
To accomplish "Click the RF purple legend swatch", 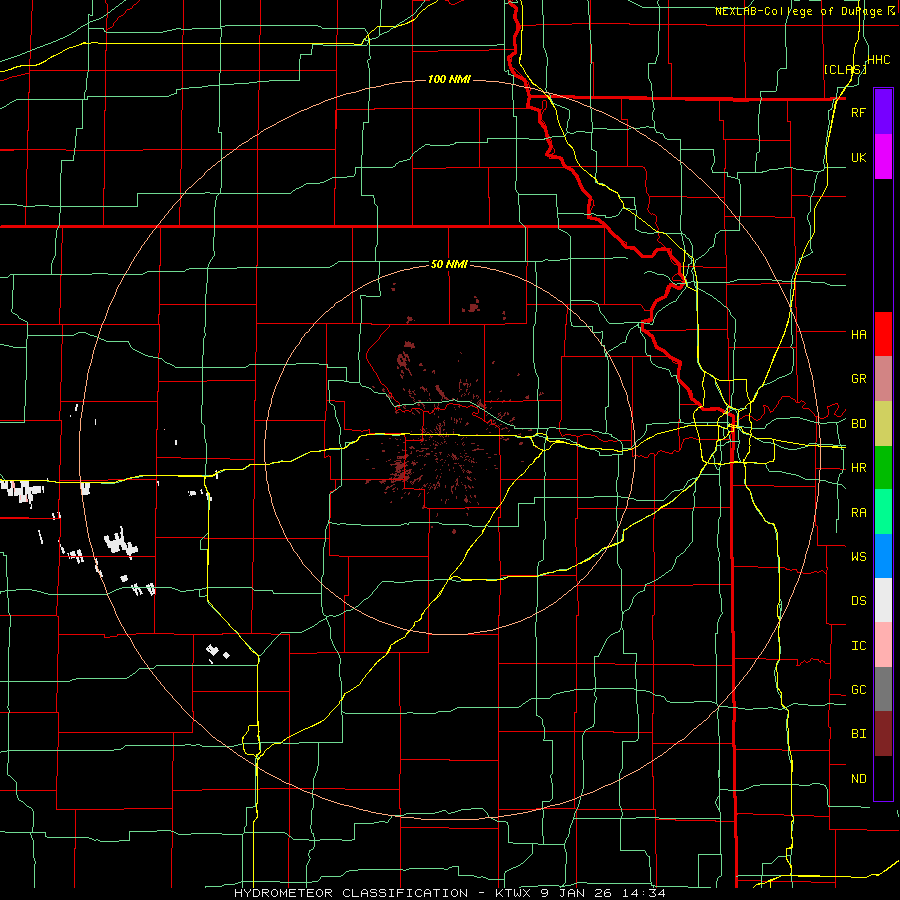I will [x=883, y=112].
